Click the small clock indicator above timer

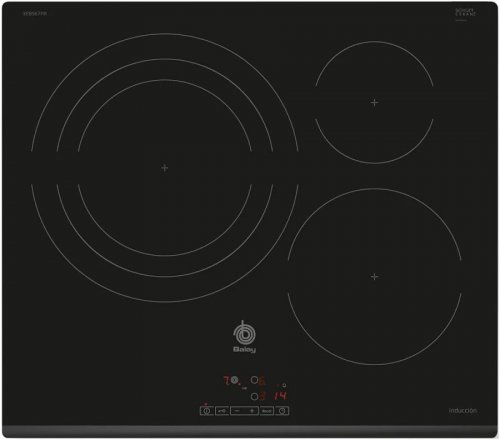pyautogui.click(x=284, y=385)
